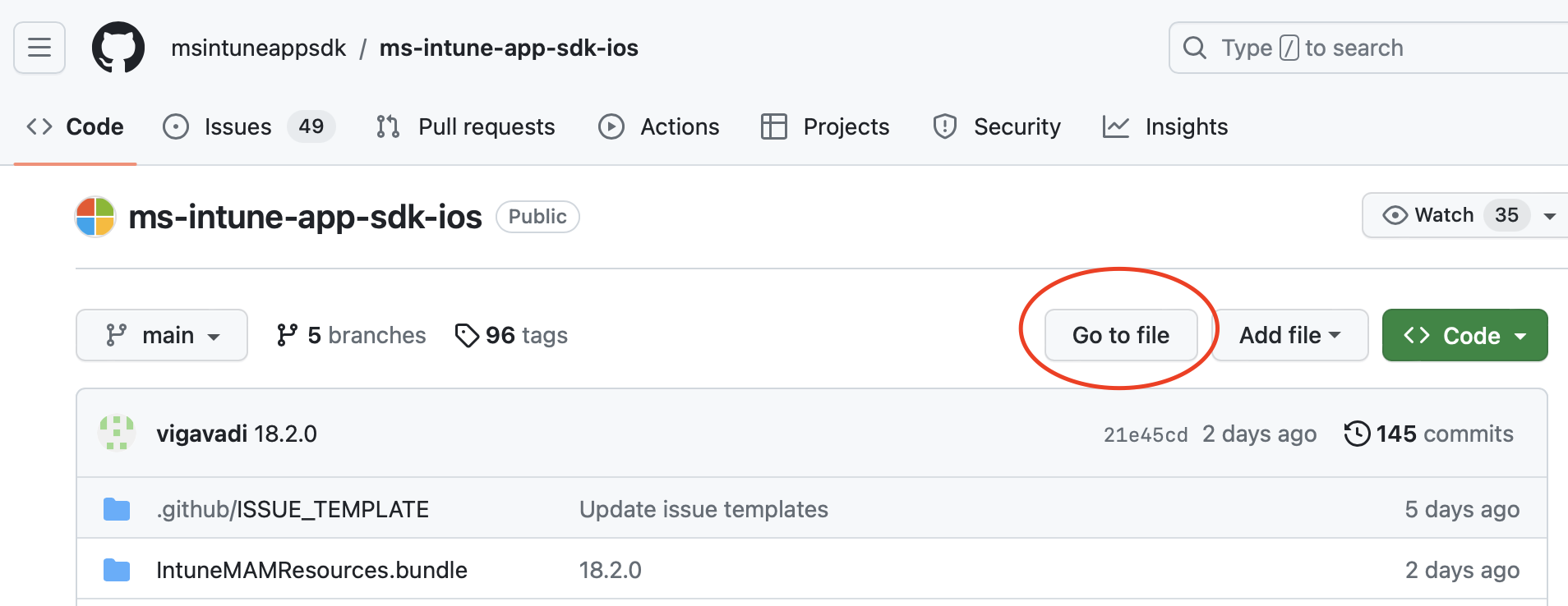
Task: Click the circled Go to file button
Action: (1120, 334)
